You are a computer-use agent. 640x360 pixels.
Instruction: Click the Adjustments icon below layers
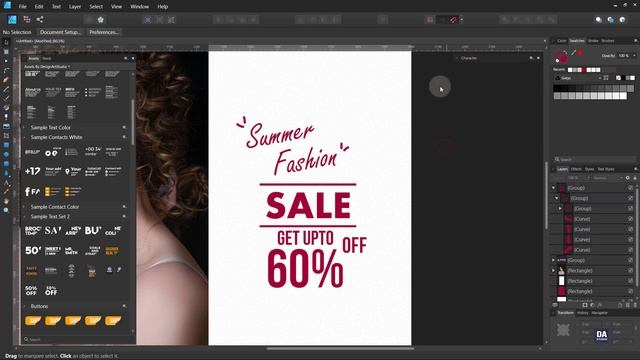pyautogui.click(x=592, y=305)
